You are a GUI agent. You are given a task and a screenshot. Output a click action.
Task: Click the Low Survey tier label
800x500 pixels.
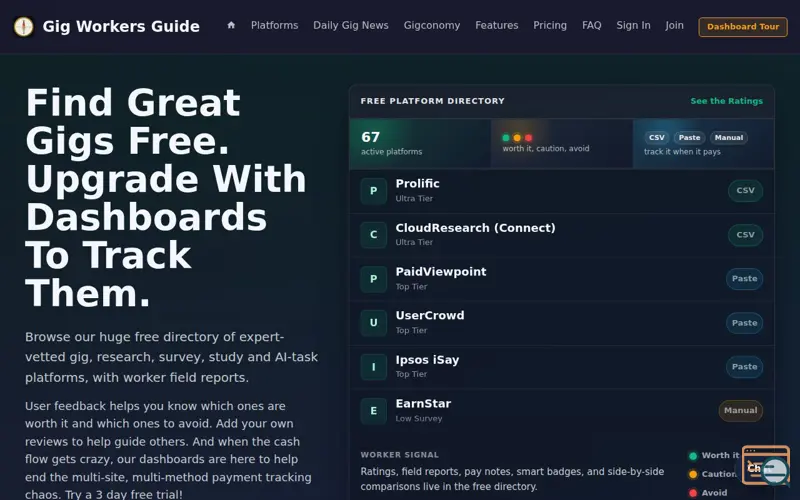419,418
